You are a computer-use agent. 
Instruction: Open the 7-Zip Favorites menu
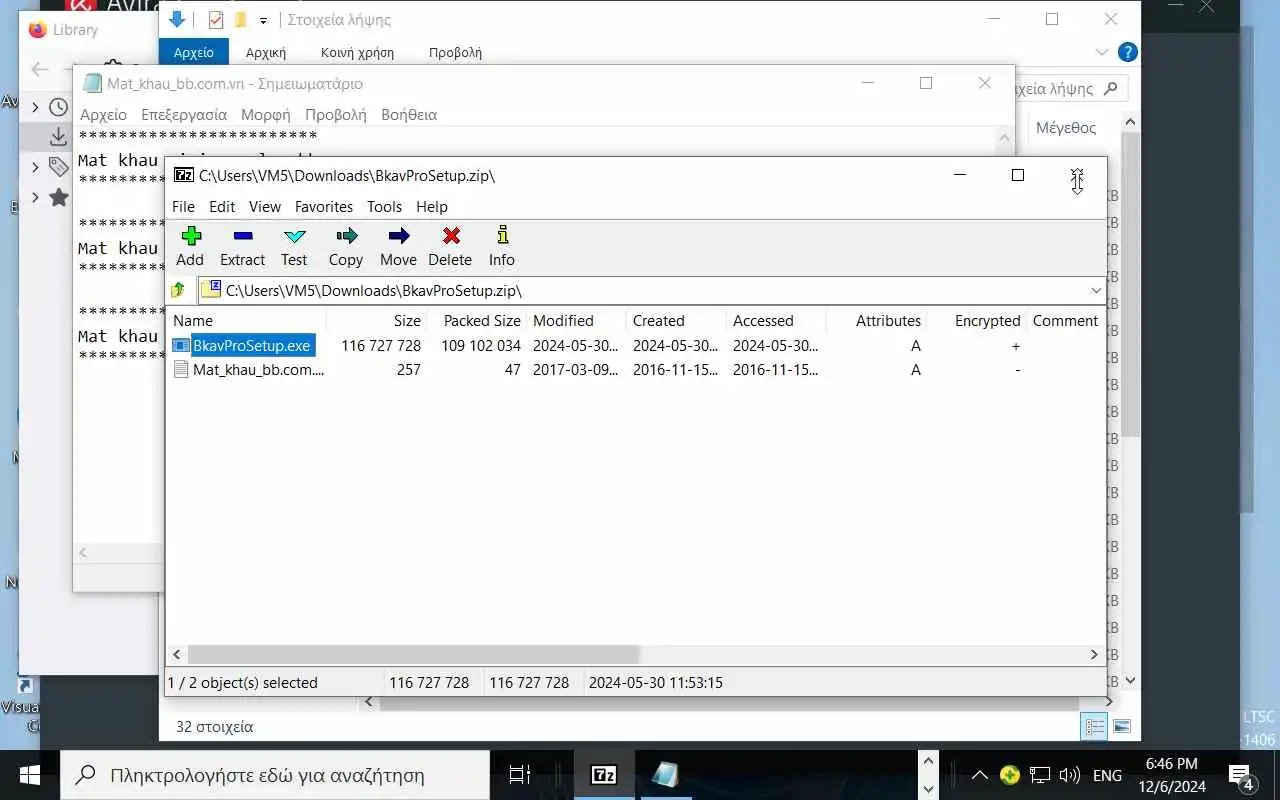tap(324, 206)
